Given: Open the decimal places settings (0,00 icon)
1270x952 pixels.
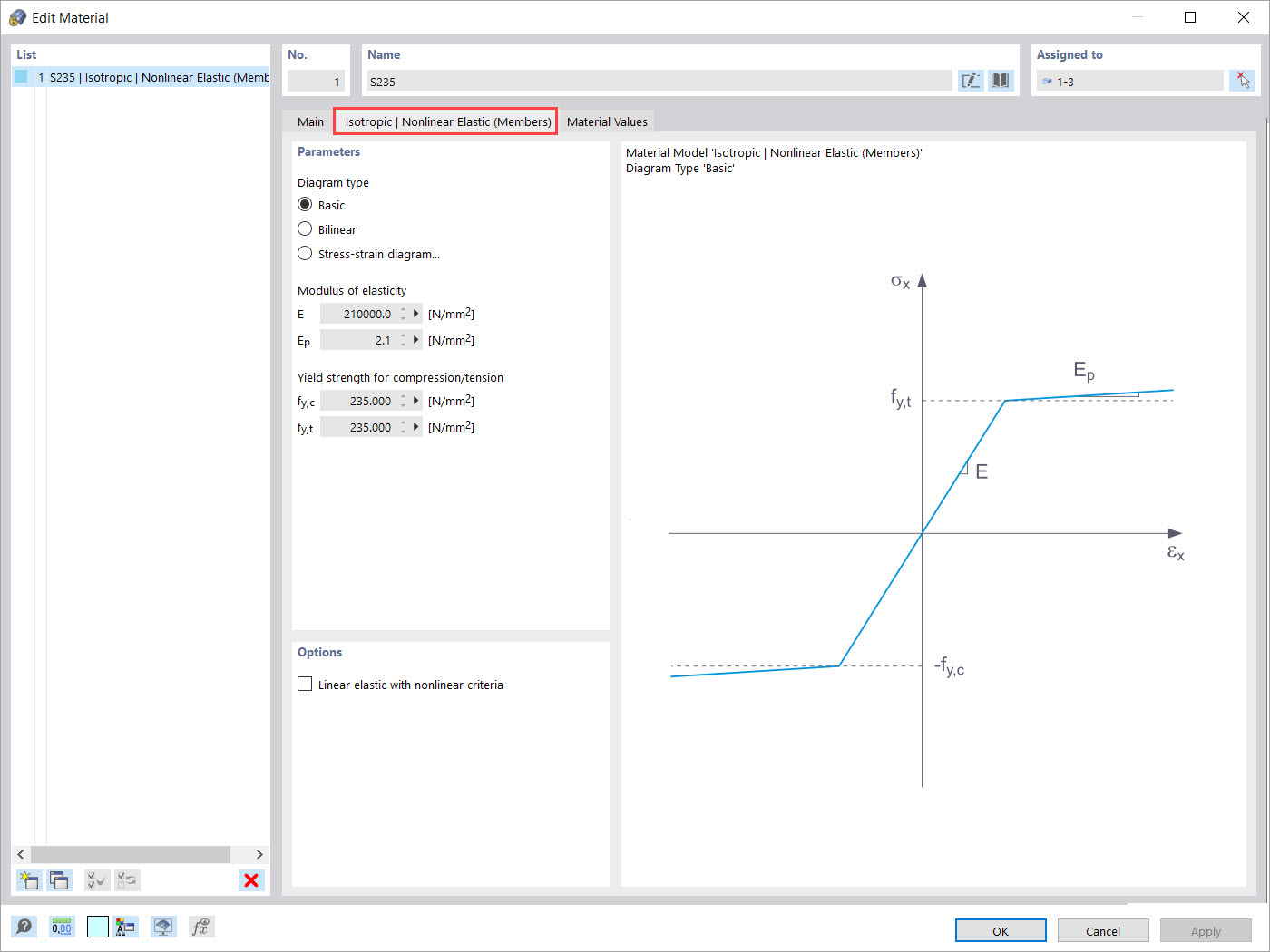Looking at the screenshot, I should coord(61,926).
